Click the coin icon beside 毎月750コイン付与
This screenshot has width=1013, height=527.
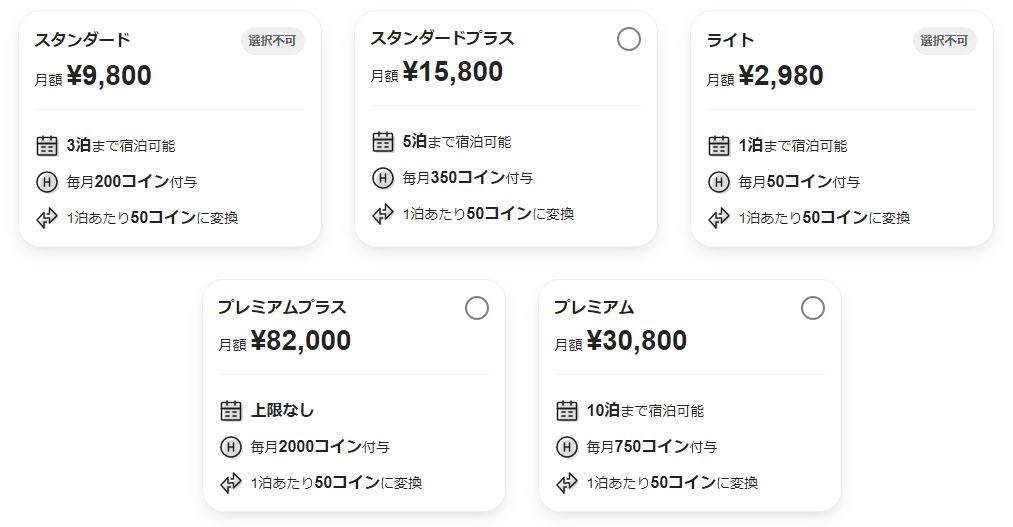pos(567,446)
